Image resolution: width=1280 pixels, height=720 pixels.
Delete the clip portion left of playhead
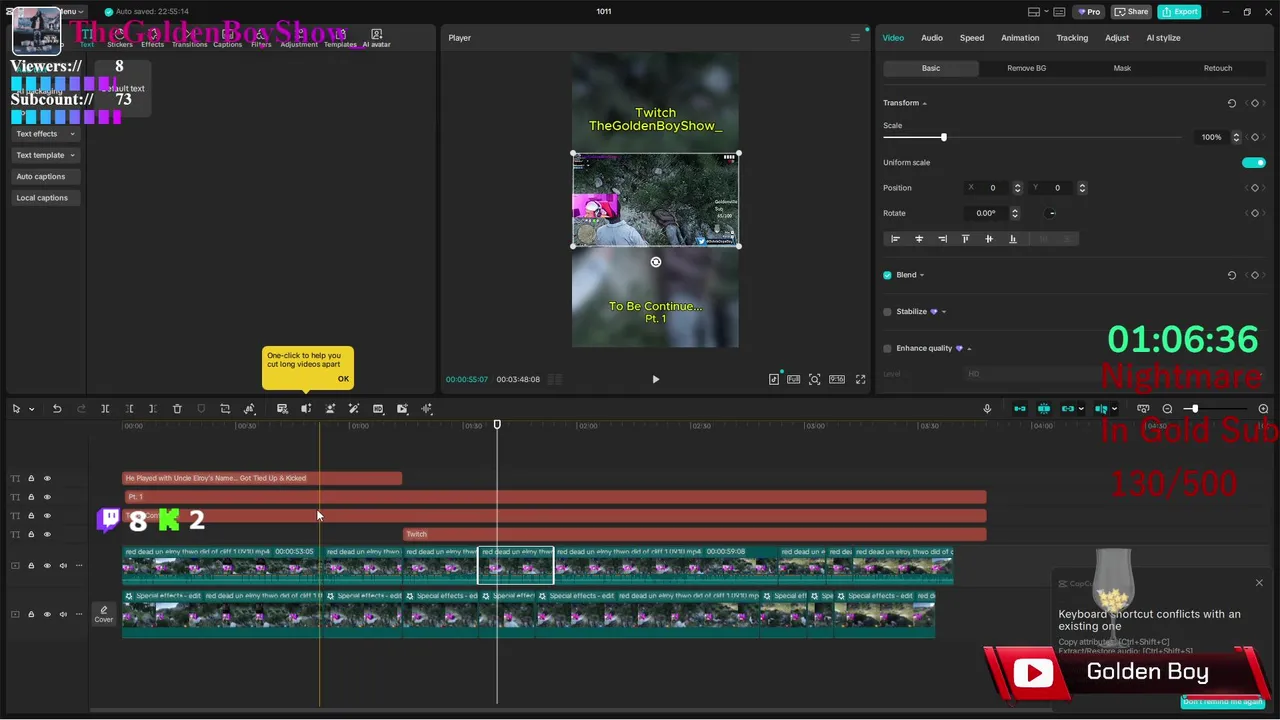[129, 409]
